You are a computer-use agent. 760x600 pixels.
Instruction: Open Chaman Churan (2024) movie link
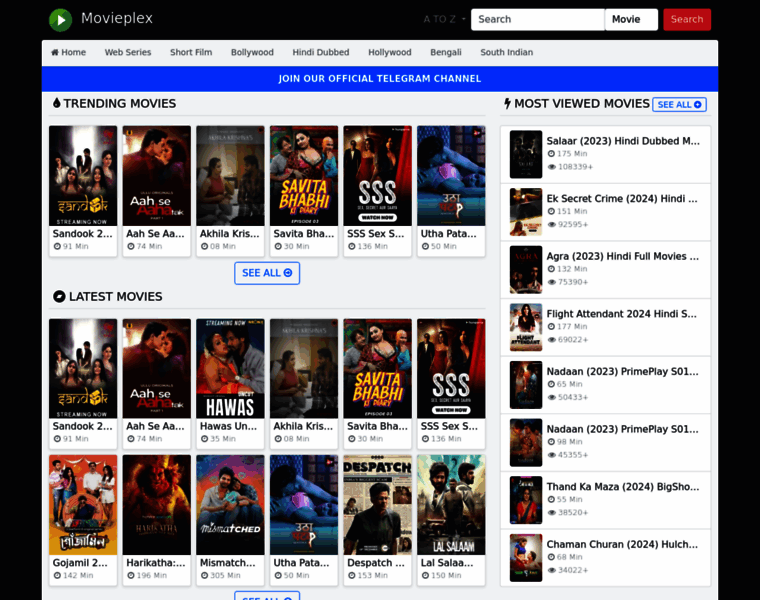[623, 545]
